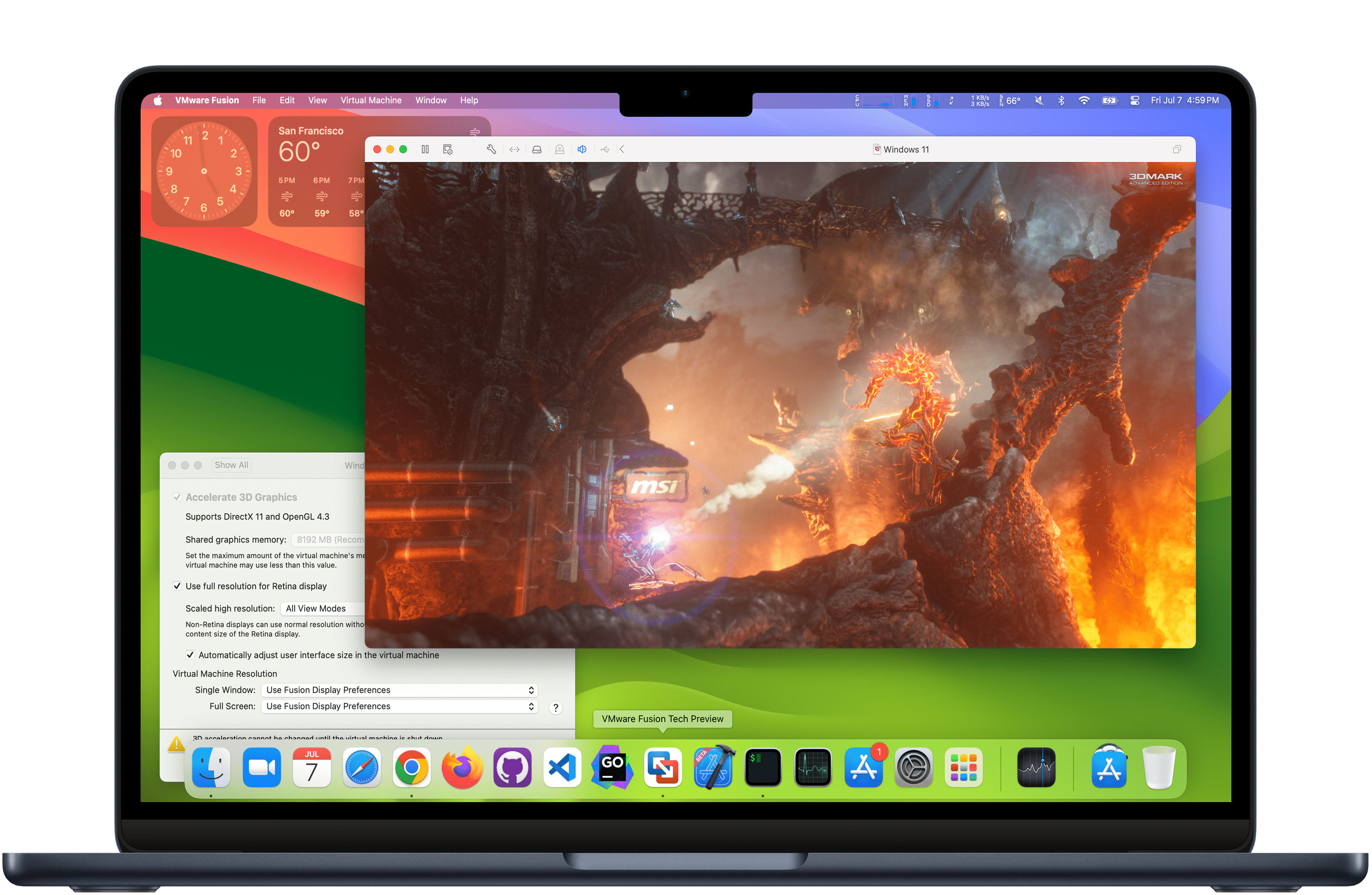Click the blue sound card speaker icon
This screenshot has height=895, width=1372.
pos(582,149)
